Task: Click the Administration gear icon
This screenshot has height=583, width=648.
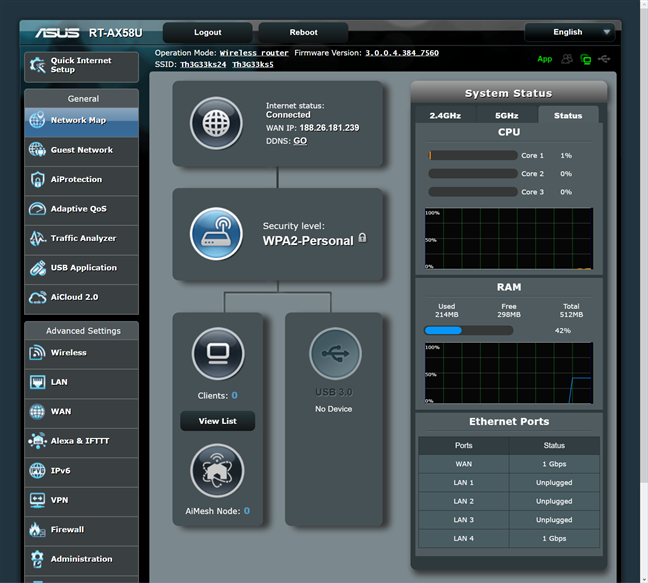Action: coord(37,559)
